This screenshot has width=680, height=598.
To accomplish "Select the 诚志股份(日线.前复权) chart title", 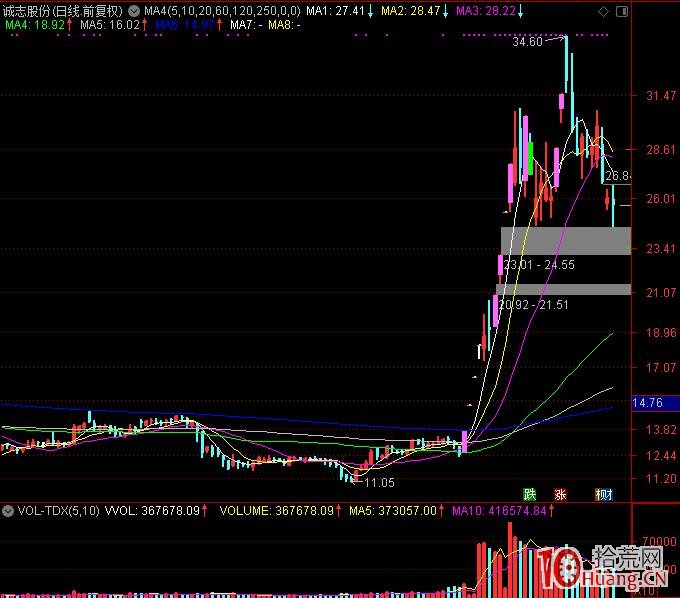I will click(63, 11).
